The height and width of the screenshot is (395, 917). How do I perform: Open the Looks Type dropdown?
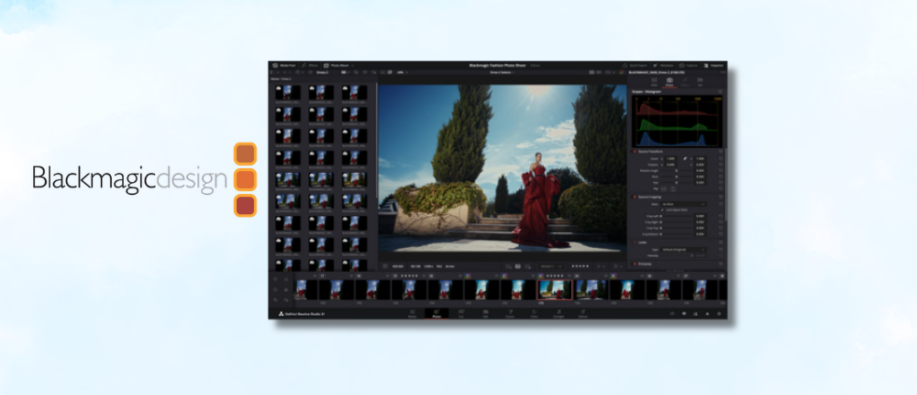682,249
